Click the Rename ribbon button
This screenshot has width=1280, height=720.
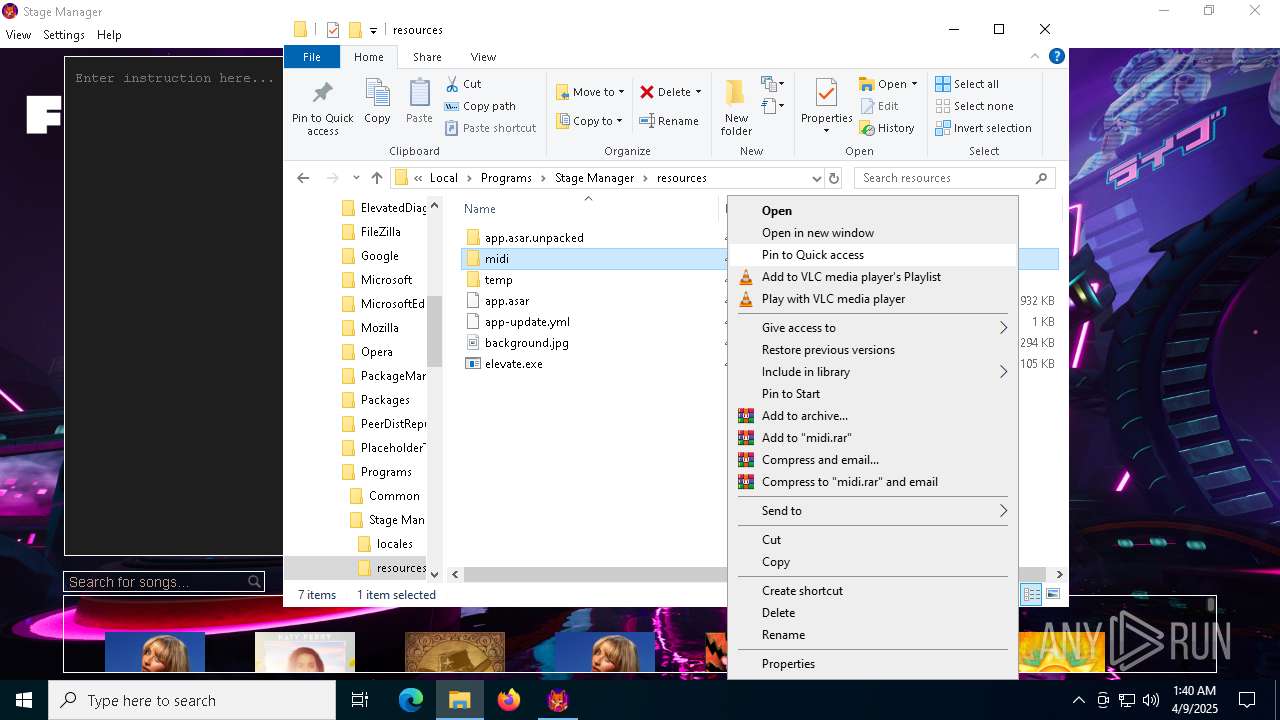[669, 121]
